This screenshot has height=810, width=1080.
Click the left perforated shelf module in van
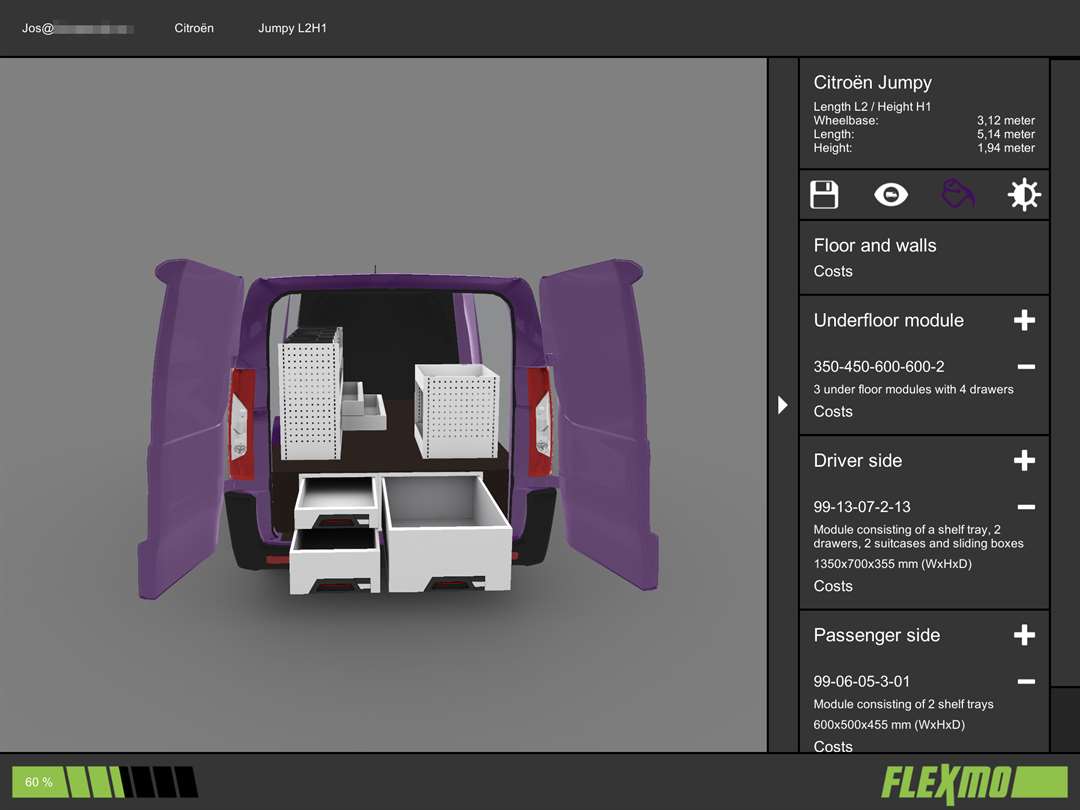pos(310,394)
